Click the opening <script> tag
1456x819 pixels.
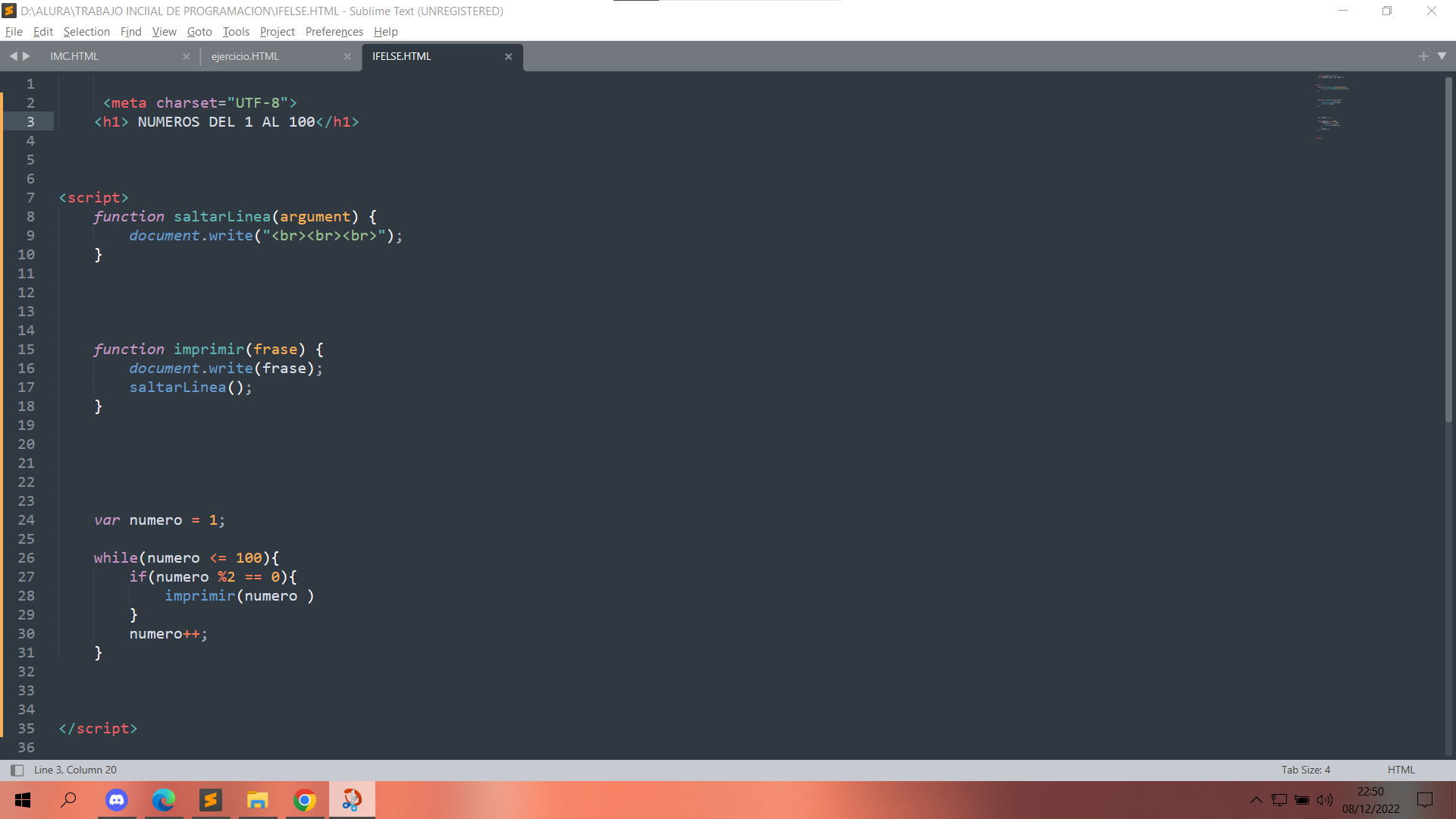coord(94,198)
